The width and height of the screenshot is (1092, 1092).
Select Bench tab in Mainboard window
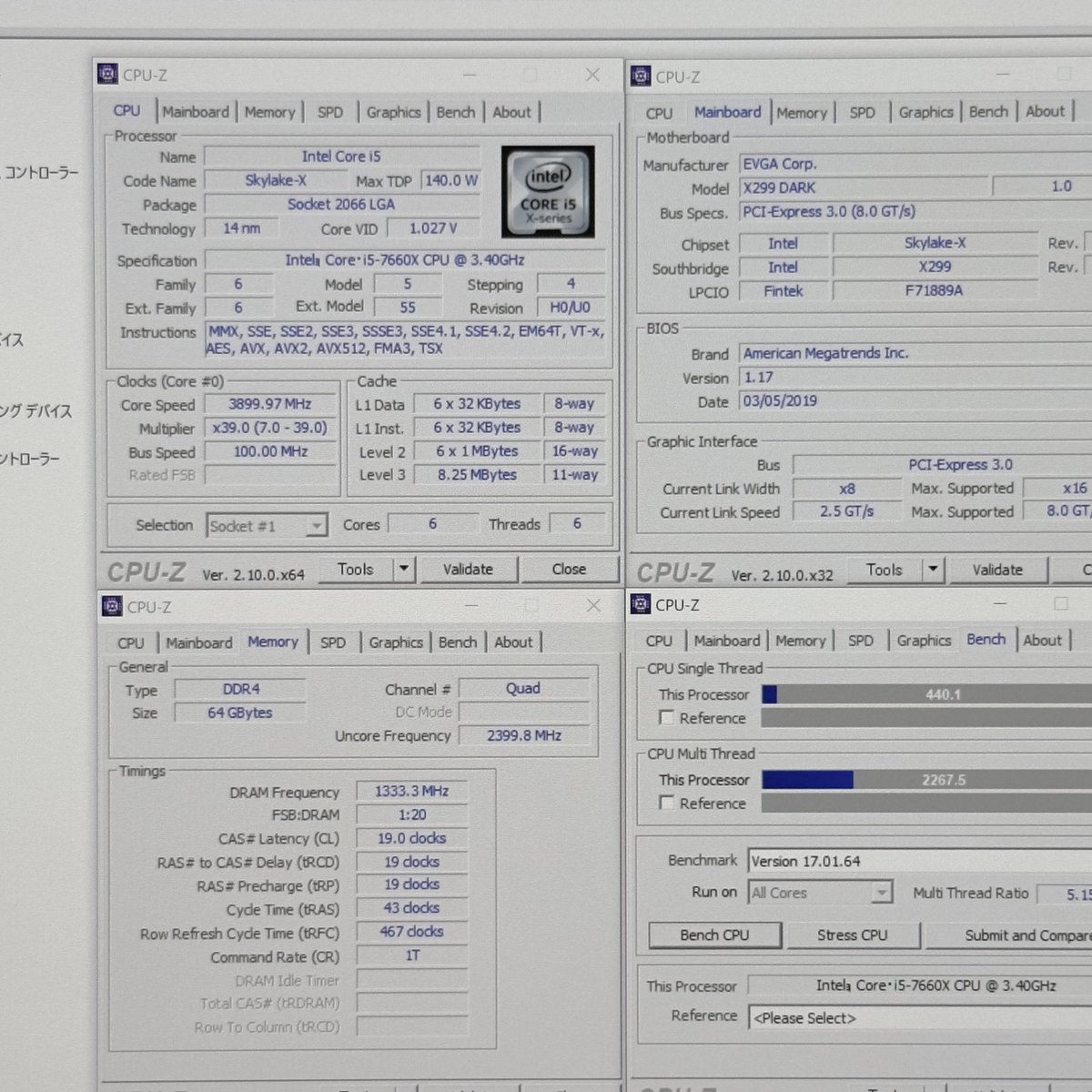988,112
